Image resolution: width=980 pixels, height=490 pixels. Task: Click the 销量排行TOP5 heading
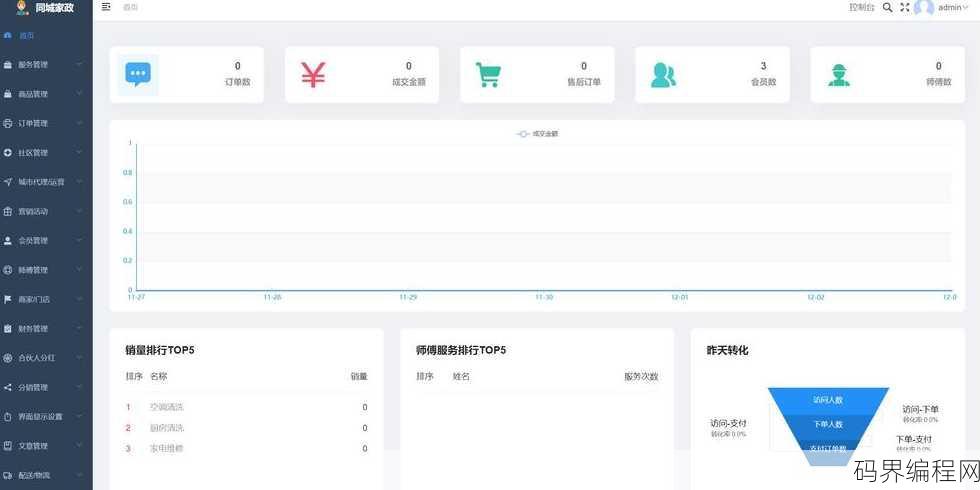click(x=160, y=351)
